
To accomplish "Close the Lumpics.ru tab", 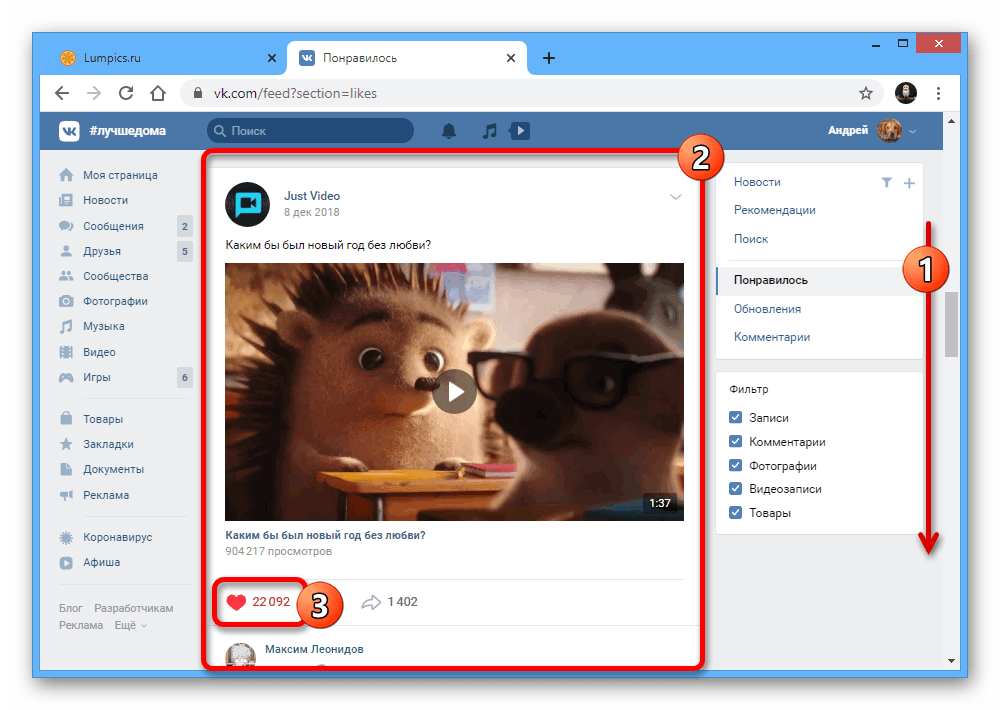I will coord(272,58).
